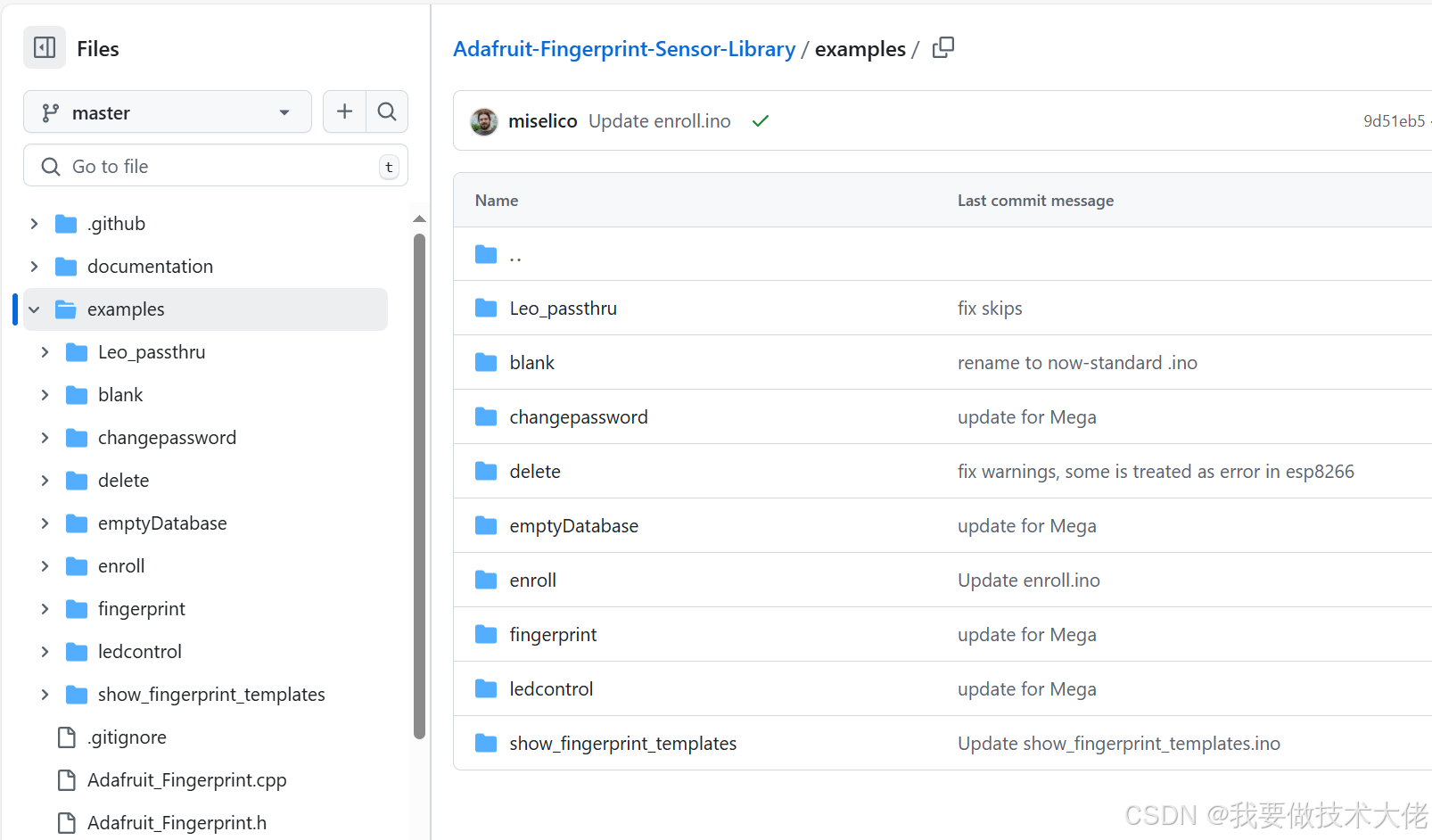Open miselico's avatar image
The width and height of the screenshot is (1432, 840).
[x=484, y=121]
